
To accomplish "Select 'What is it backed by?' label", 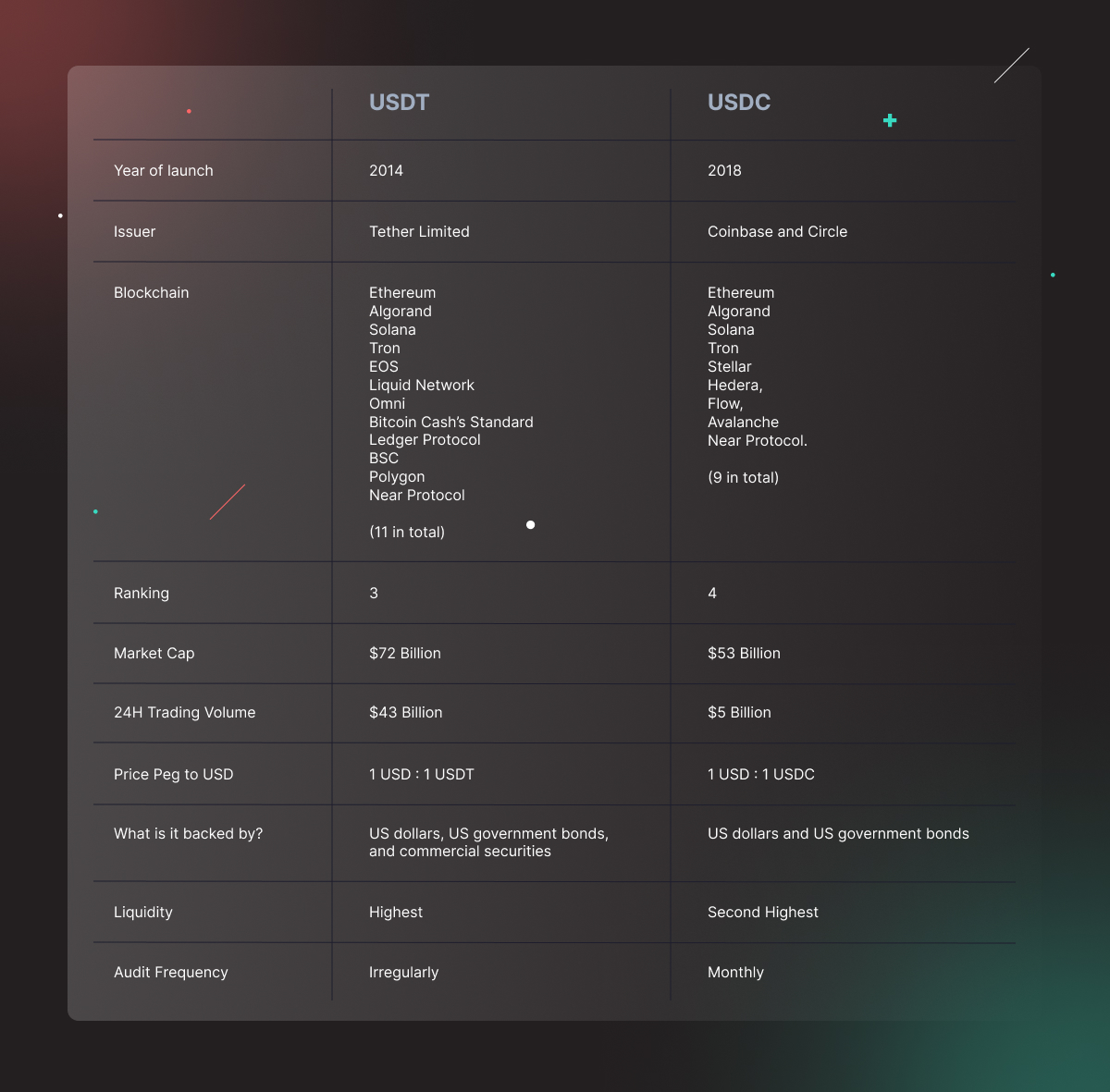I will (189, 833).
